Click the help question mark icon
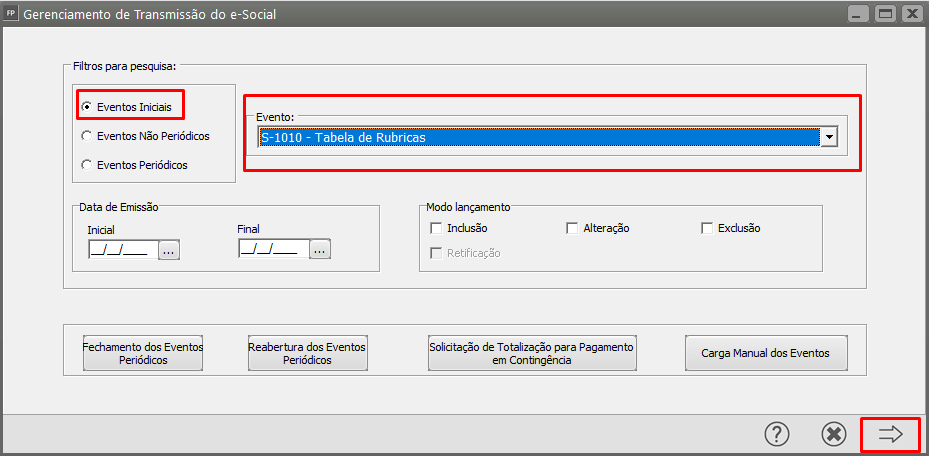Image resolution: width=929 pixels, height=456 pixels. [x=777, y=433]
